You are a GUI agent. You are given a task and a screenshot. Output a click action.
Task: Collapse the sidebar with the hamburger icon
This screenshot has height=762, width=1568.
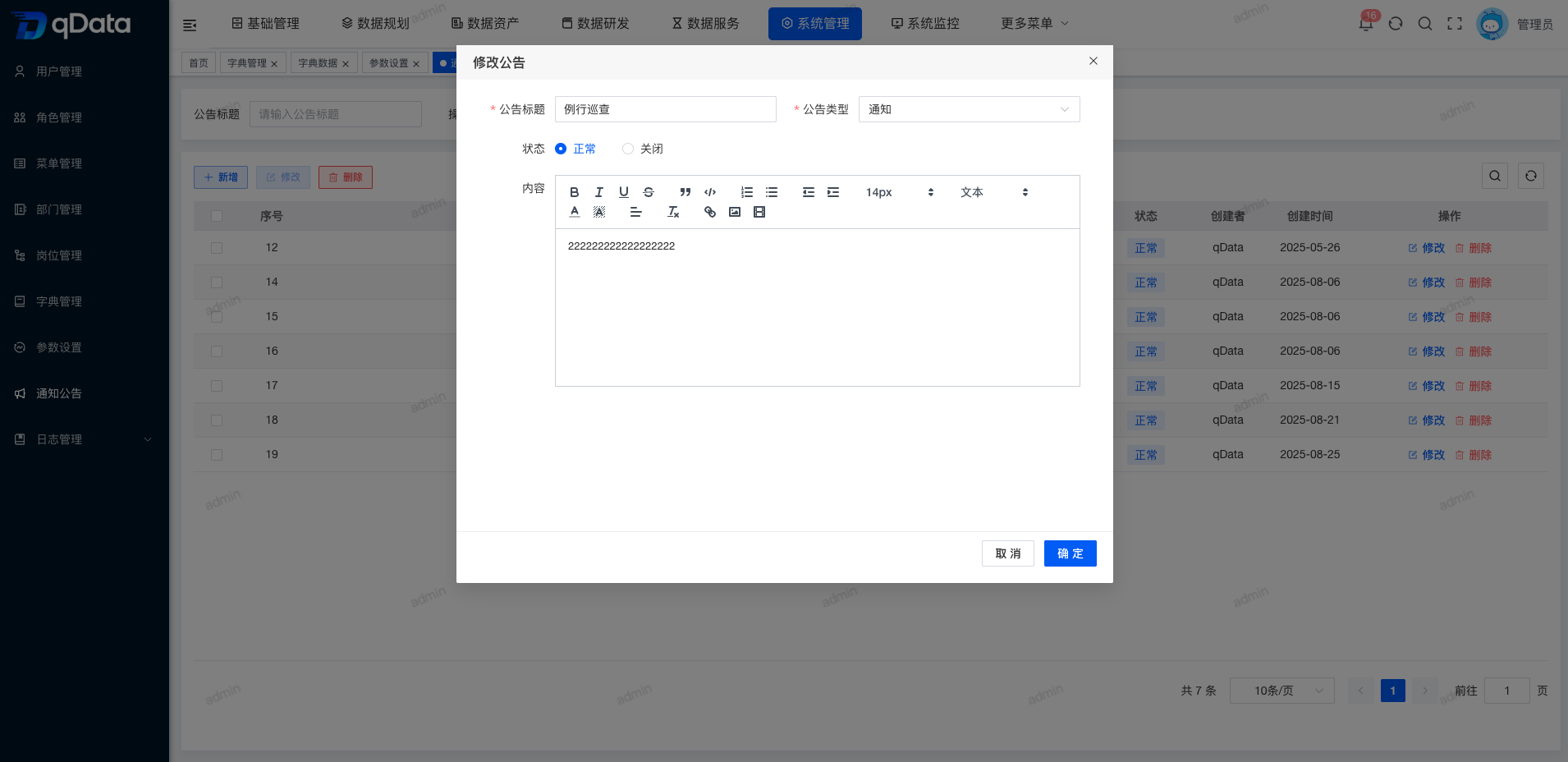(190, 25)
